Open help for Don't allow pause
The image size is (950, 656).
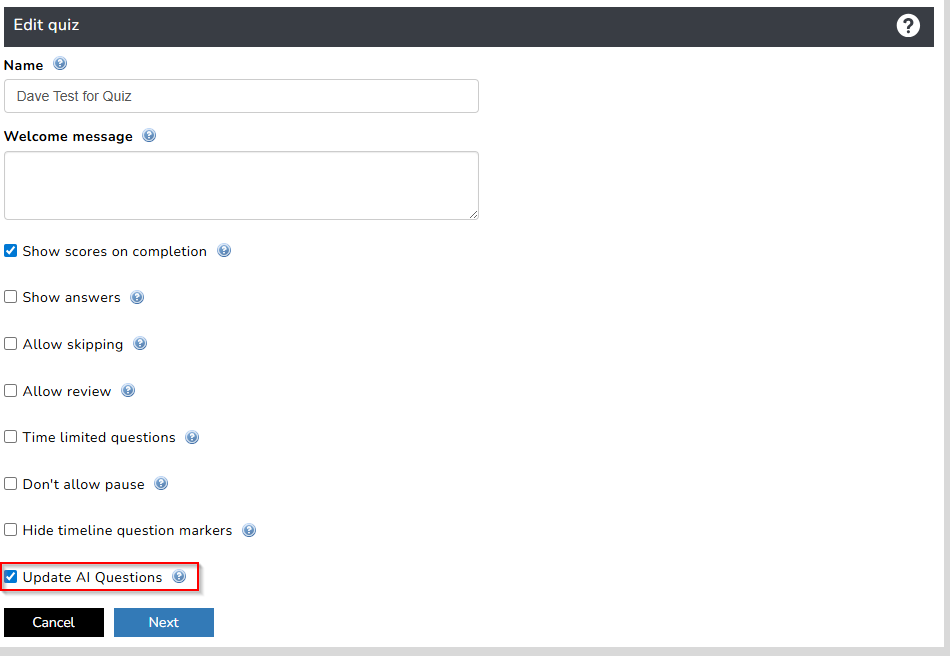click(161, 483)
